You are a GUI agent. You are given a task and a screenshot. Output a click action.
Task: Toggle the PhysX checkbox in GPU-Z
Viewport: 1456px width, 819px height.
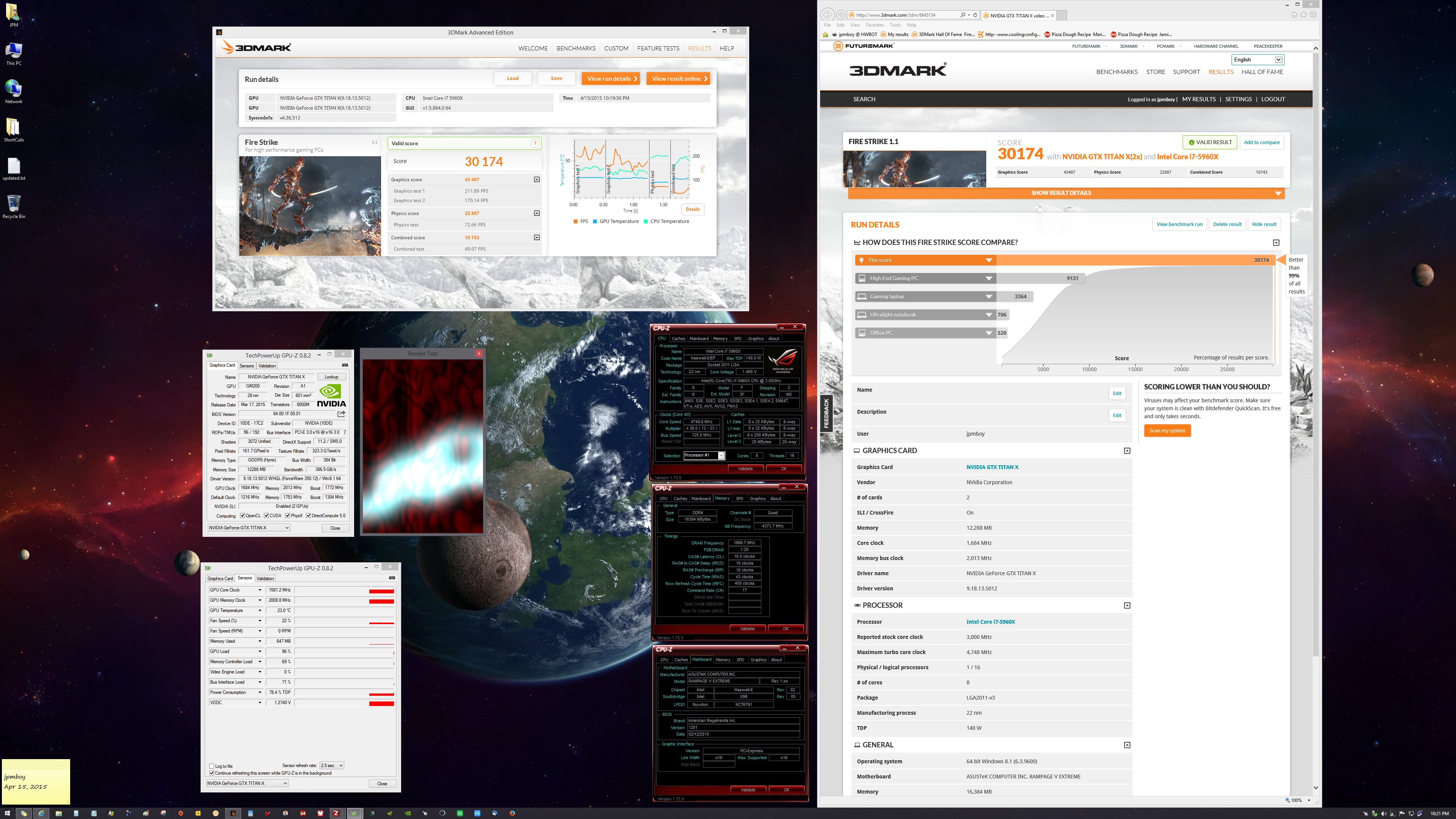[287, 516]
